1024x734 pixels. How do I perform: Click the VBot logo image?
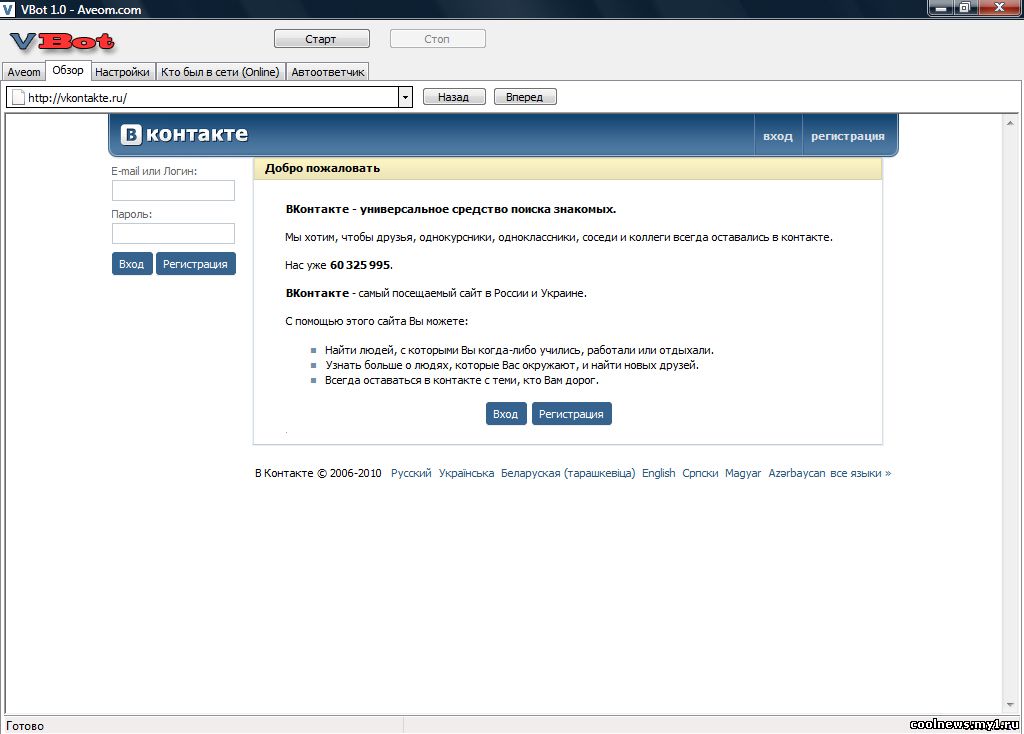pyautogui.click(x=63, y=42)
